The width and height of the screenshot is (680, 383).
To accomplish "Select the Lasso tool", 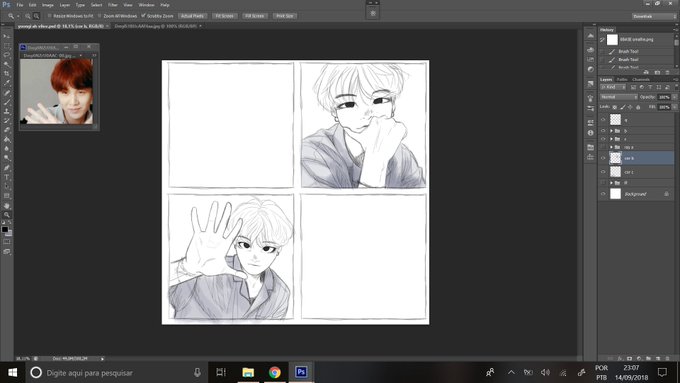I will point(7,55).
